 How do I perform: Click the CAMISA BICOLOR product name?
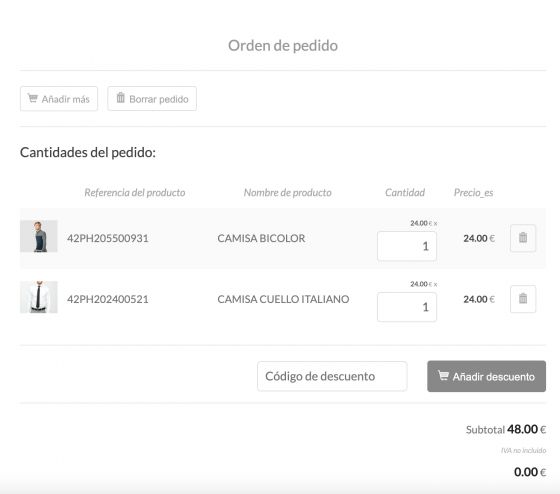point(261,238)
